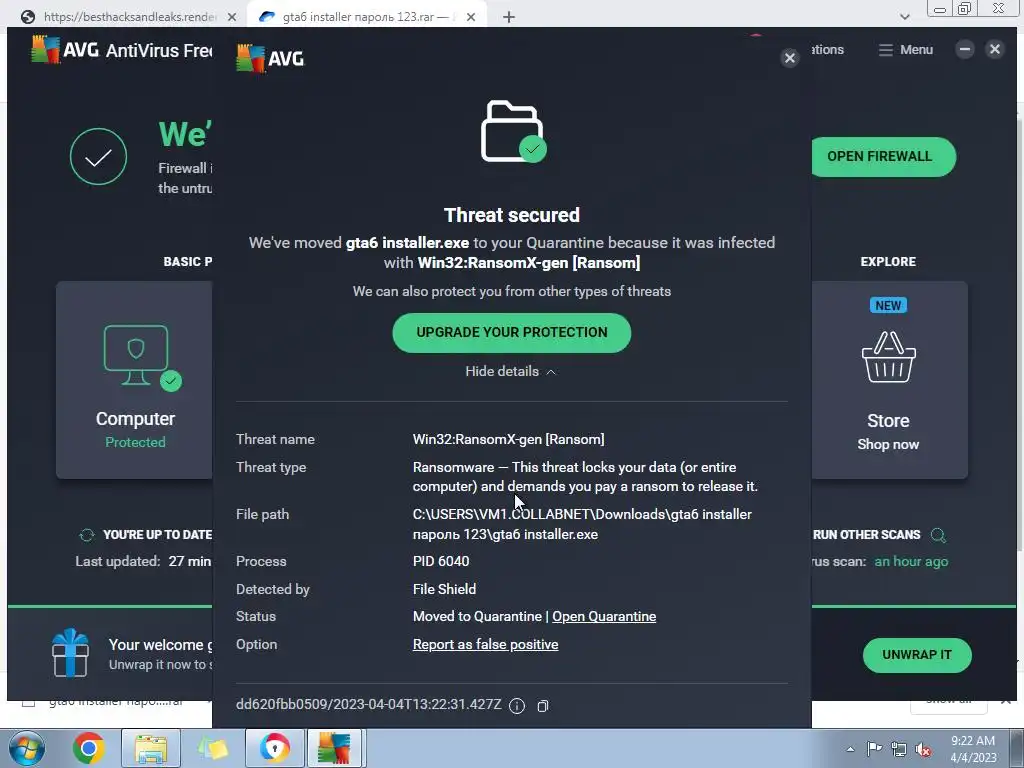Viewport: 1024px width, 768px height.
Task: Click the PID 6040 process value
Action: (441, 562)
